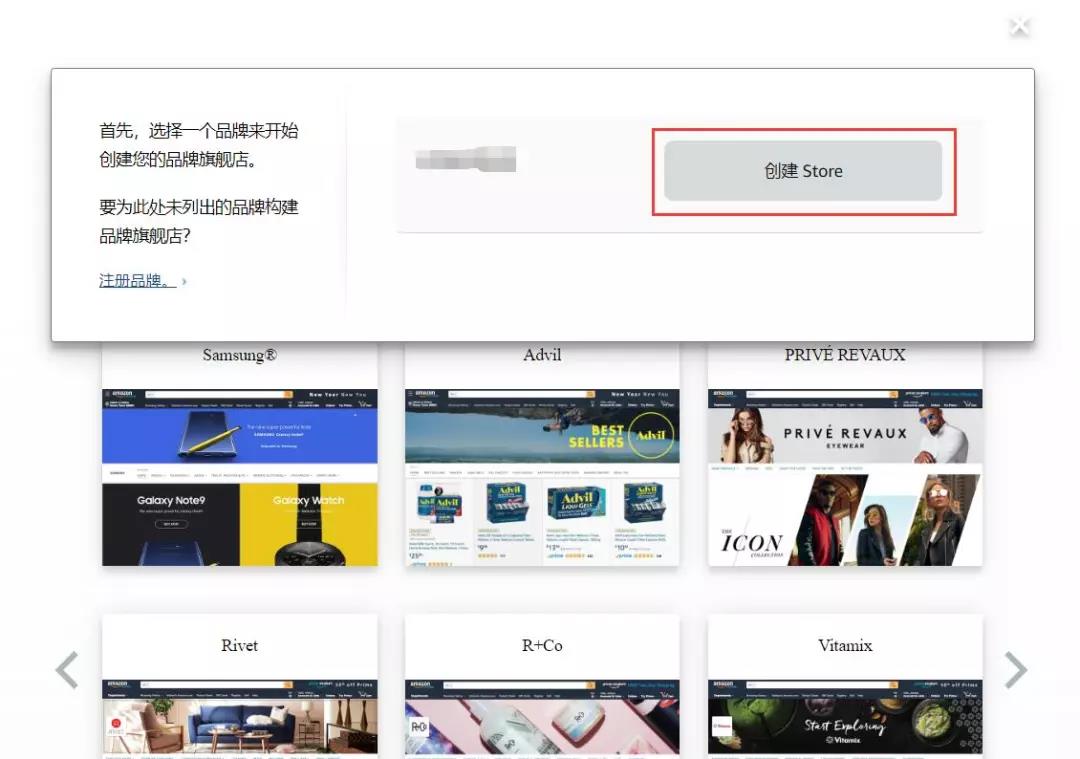Open the 注册品牌 registration link
The image size is (1080, 759).
click(x=128, y=280)
